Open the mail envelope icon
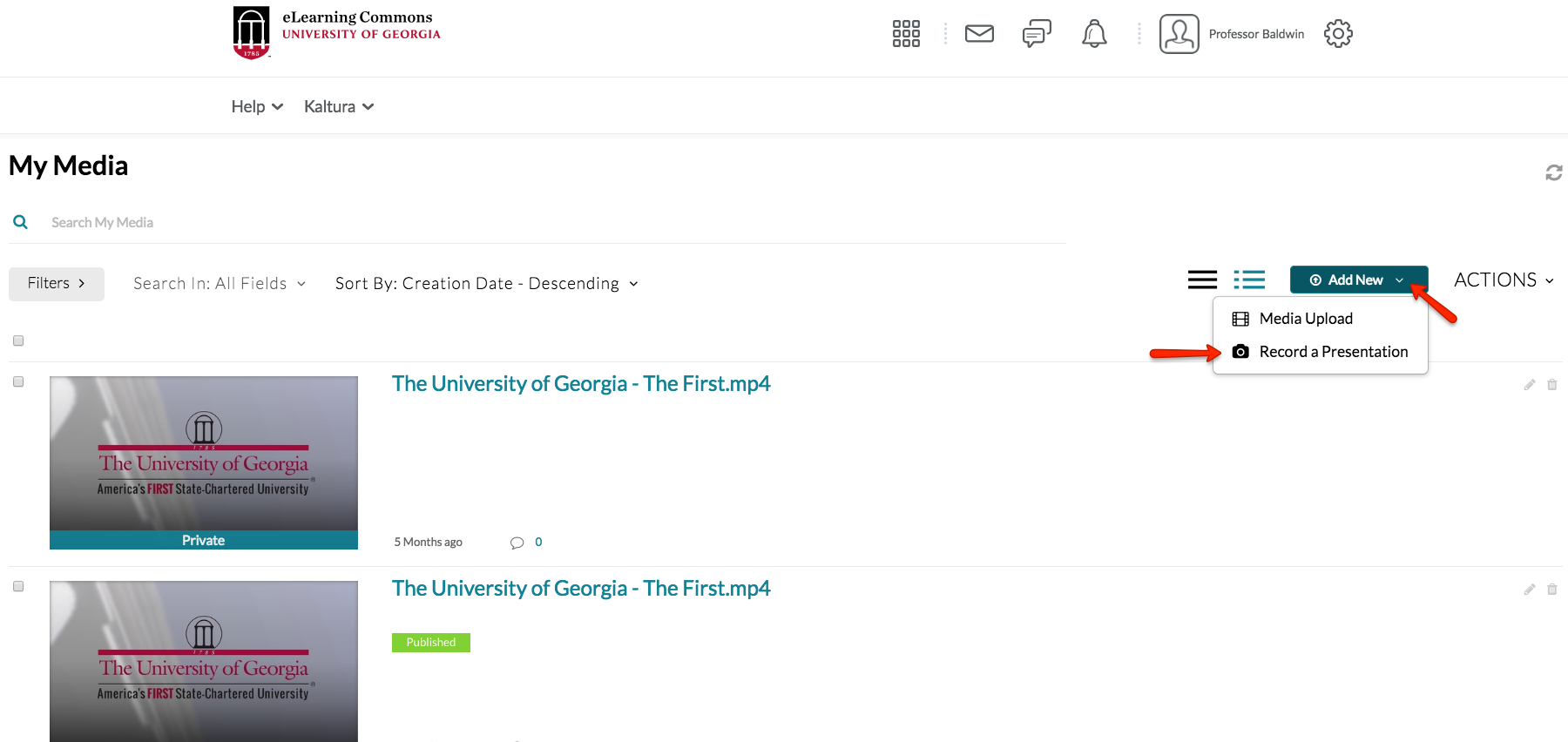1568x742 pixels. pos(979,34)
